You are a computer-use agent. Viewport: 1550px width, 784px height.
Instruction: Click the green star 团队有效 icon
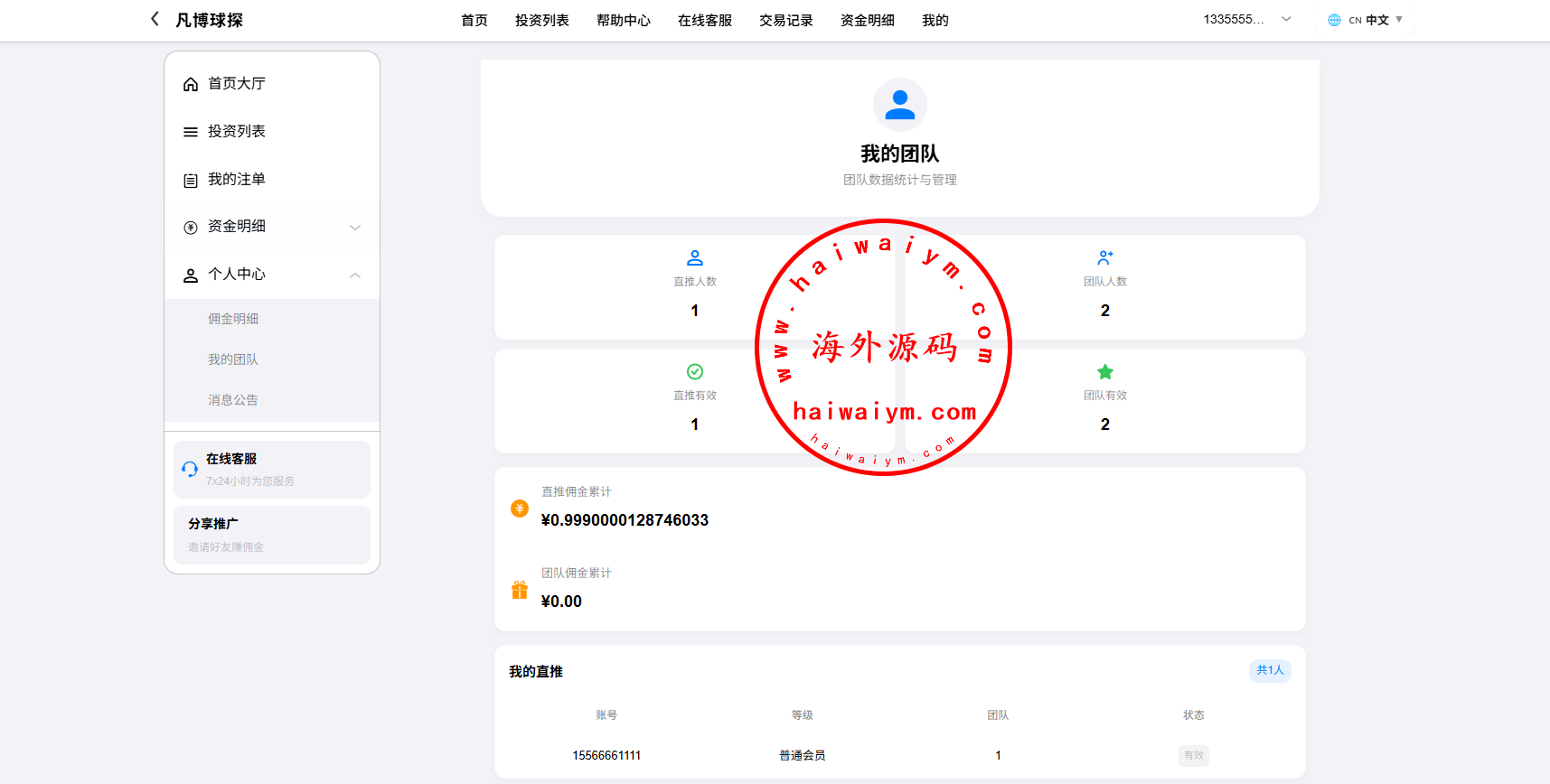(1104, 372)
